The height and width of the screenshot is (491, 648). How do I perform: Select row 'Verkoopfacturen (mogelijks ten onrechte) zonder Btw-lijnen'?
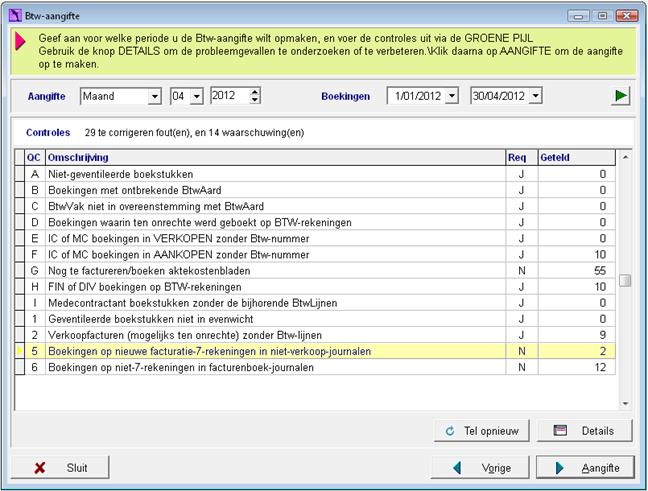point(315,335)
